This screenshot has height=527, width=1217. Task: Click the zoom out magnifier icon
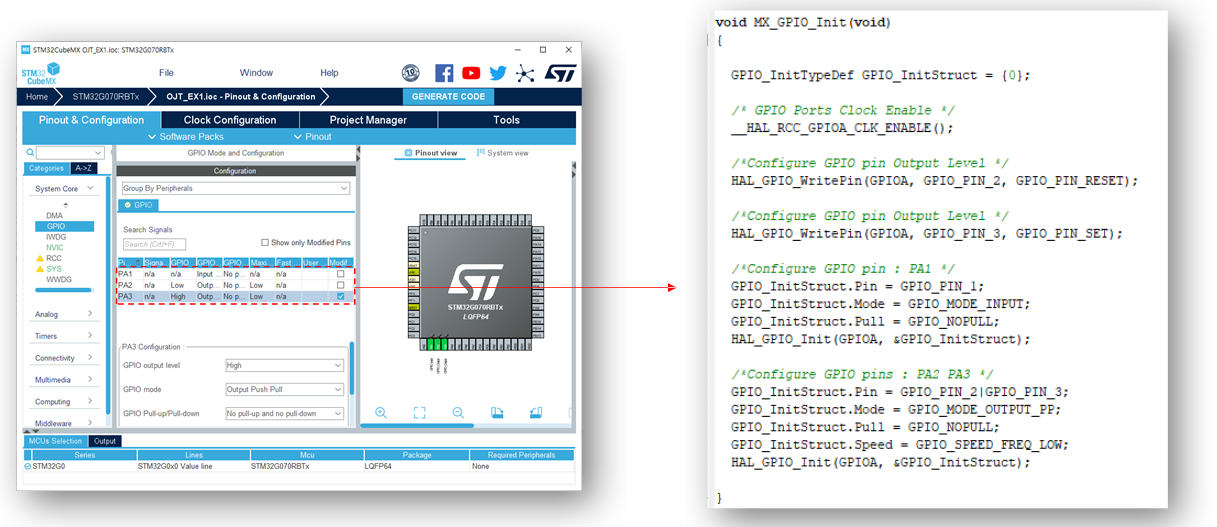[x=458, y=413]
